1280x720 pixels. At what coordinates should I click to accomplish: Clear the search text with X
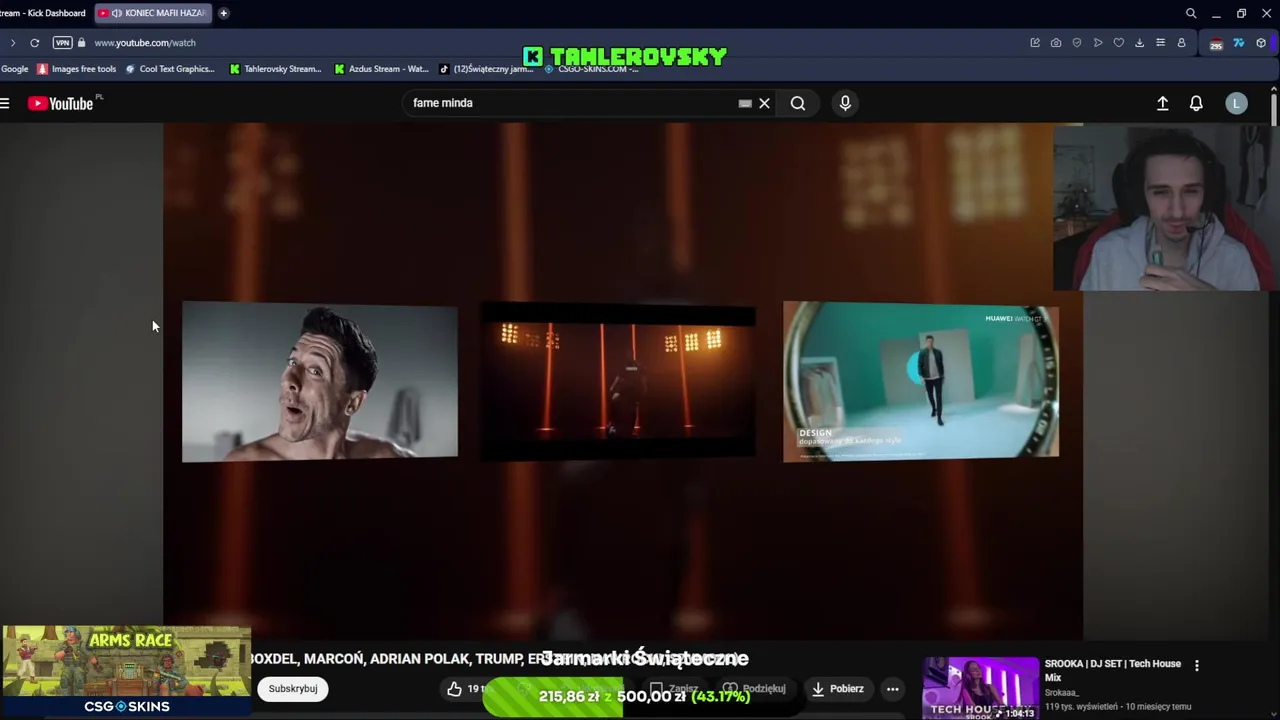[764, 103]
